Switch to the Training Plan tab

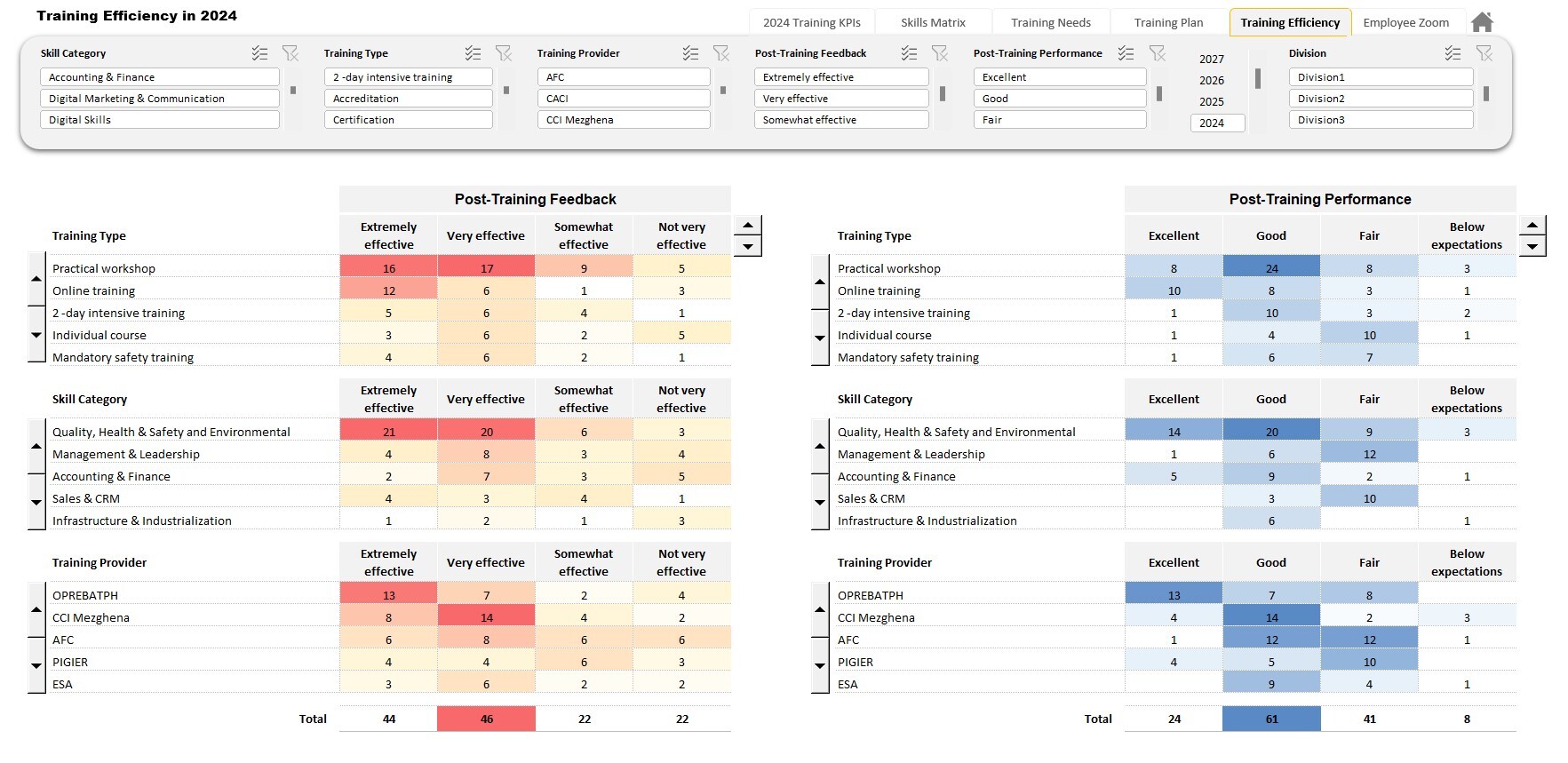[1168, 22]
